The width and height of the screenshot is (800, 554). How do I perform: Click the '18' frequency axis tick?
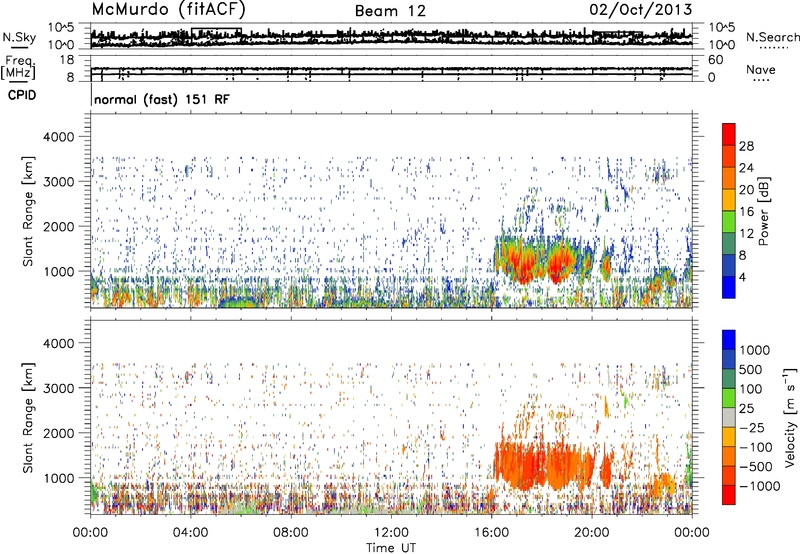coord(67,60)
